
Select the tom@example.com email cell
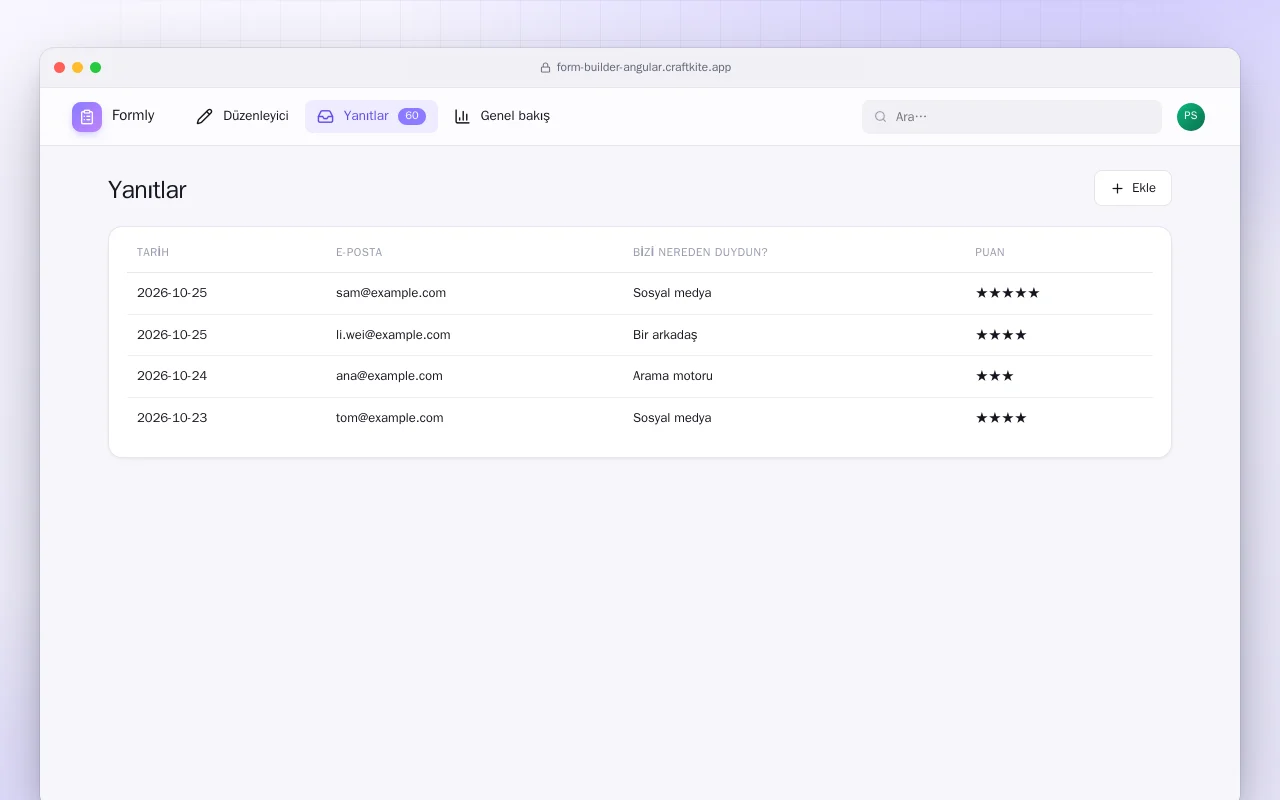pos(390,418)
